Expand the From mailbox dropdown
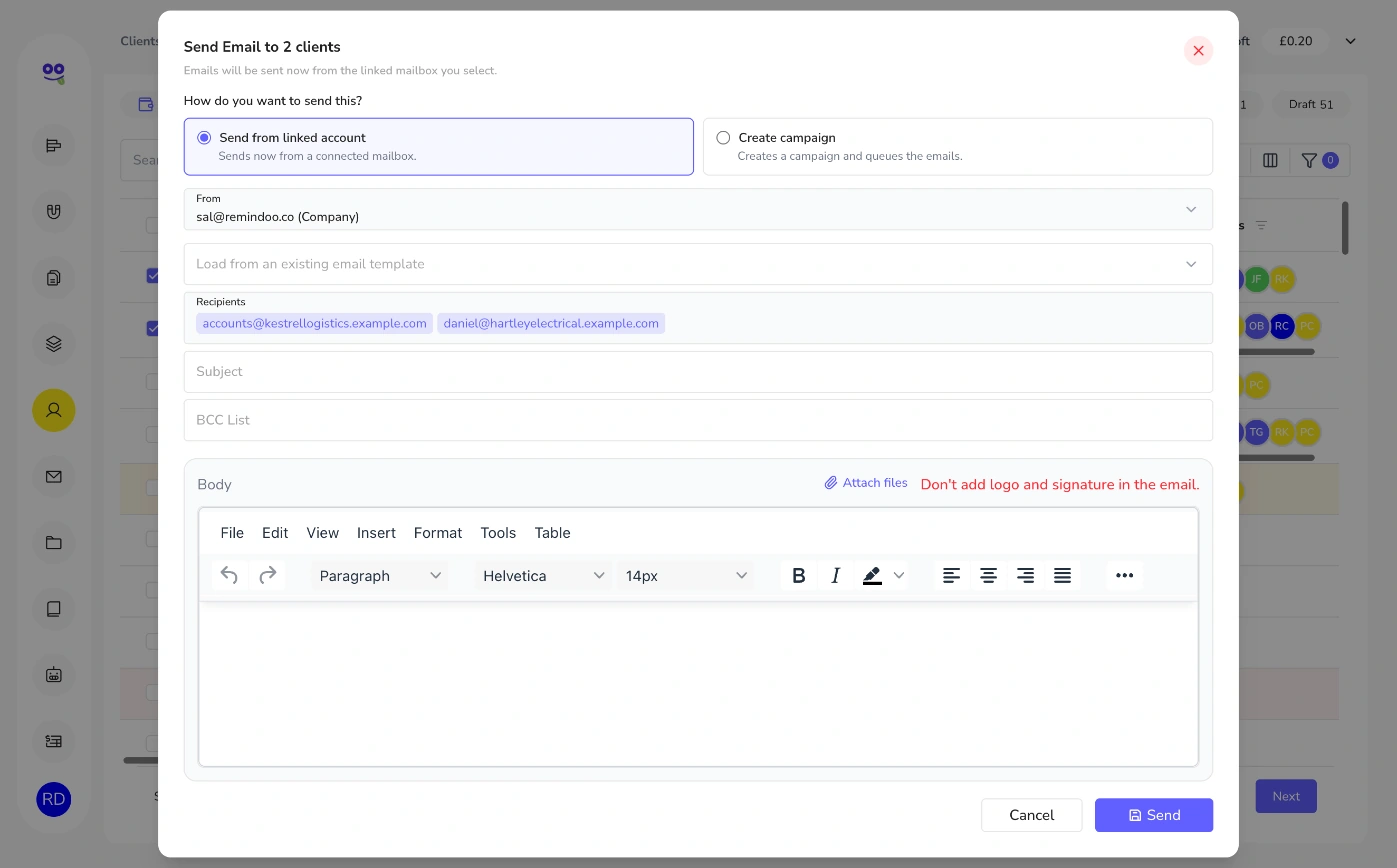1397x868 pixels. 698,209
